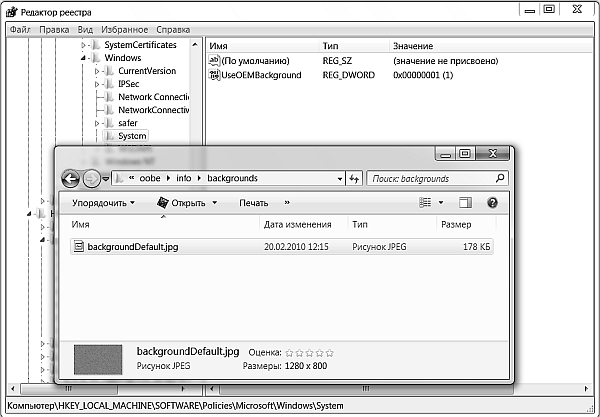Select the backgroundDefault.jpg file icon

(78, 246)
